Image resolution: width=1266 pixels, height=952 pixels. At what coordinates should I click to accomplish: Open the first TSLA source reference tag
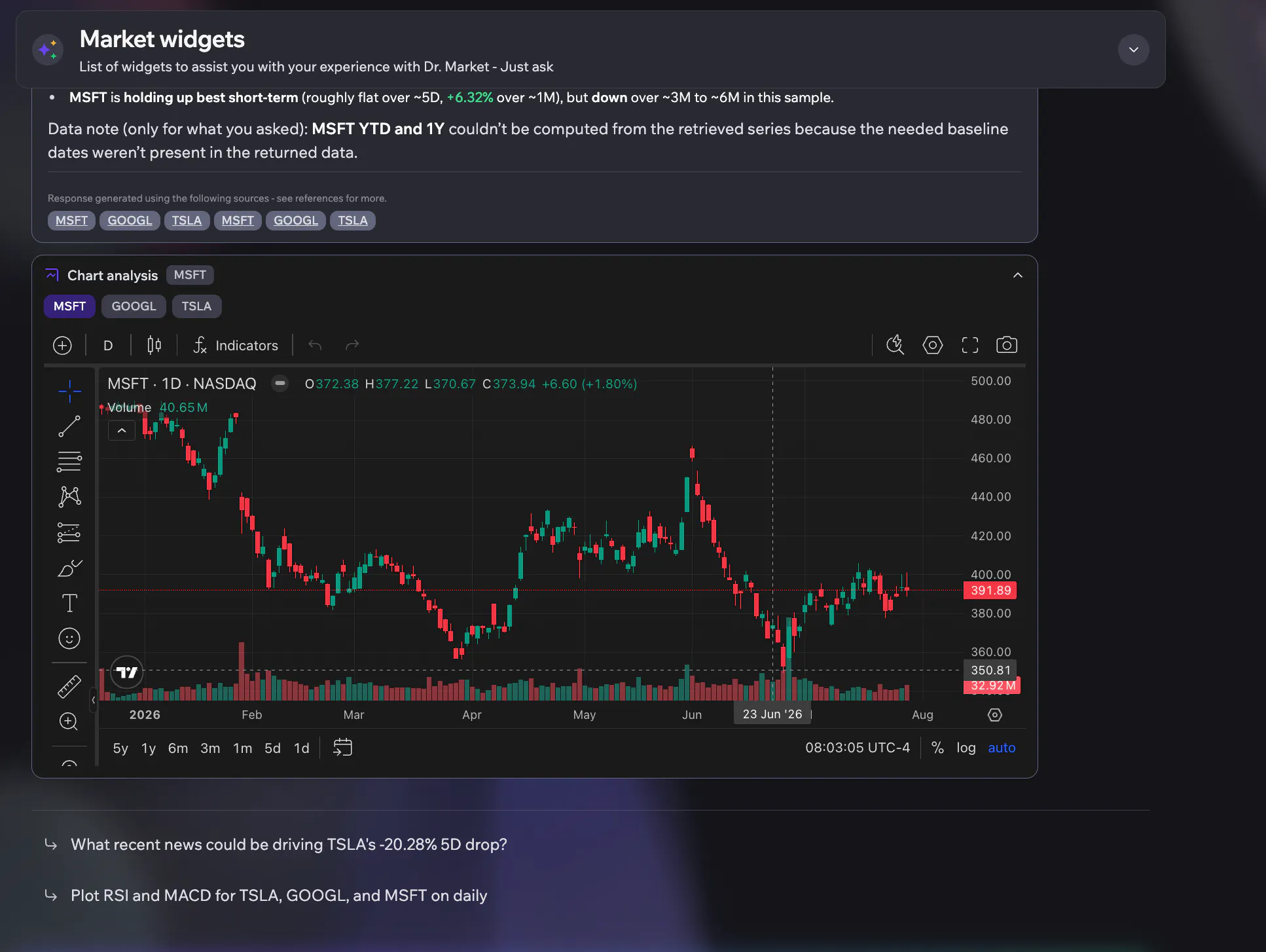point(187,221)
